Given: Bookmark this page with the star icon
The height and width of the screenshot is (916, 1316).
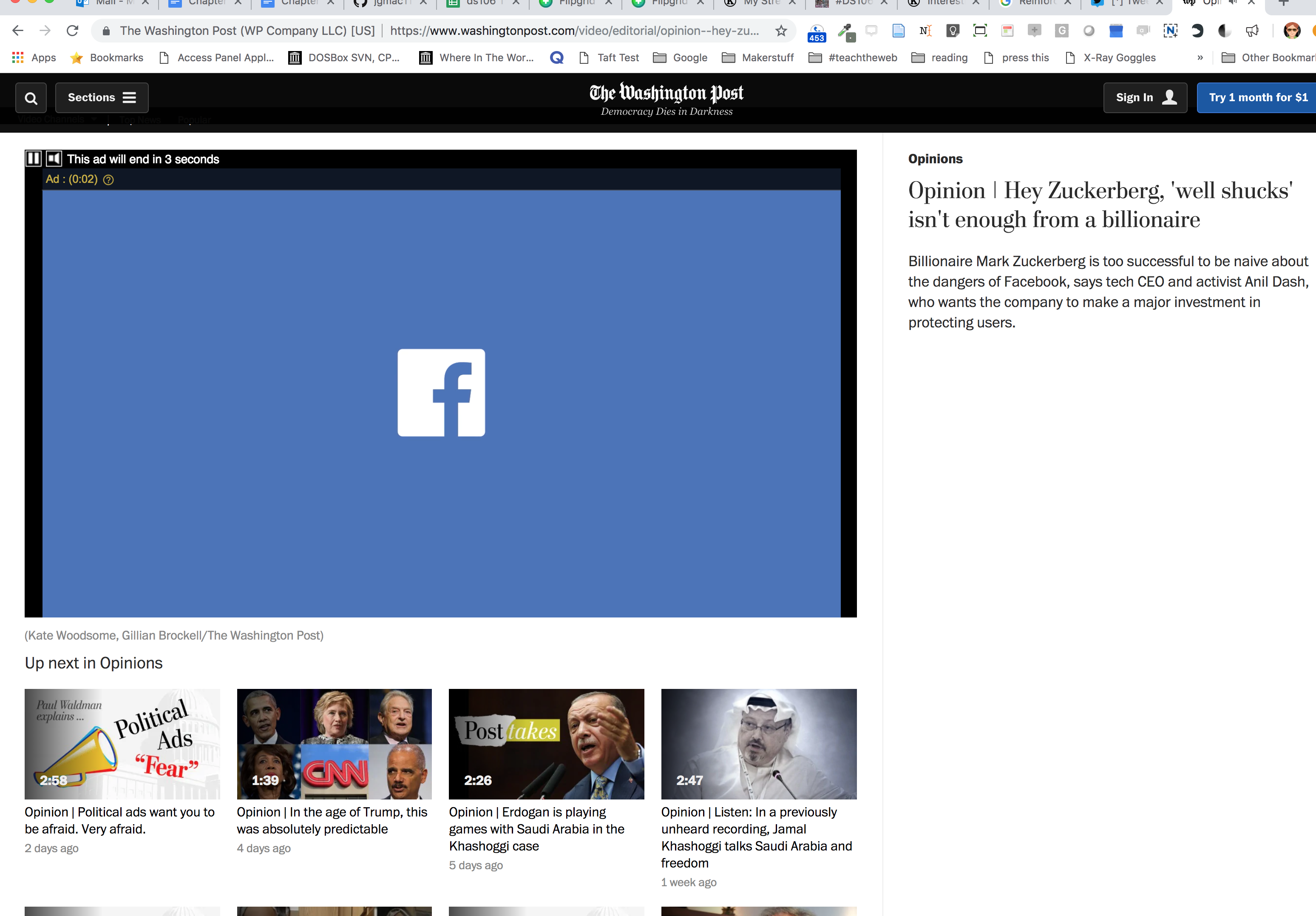Looking at the screenshot, I should [x=781, y=30].
